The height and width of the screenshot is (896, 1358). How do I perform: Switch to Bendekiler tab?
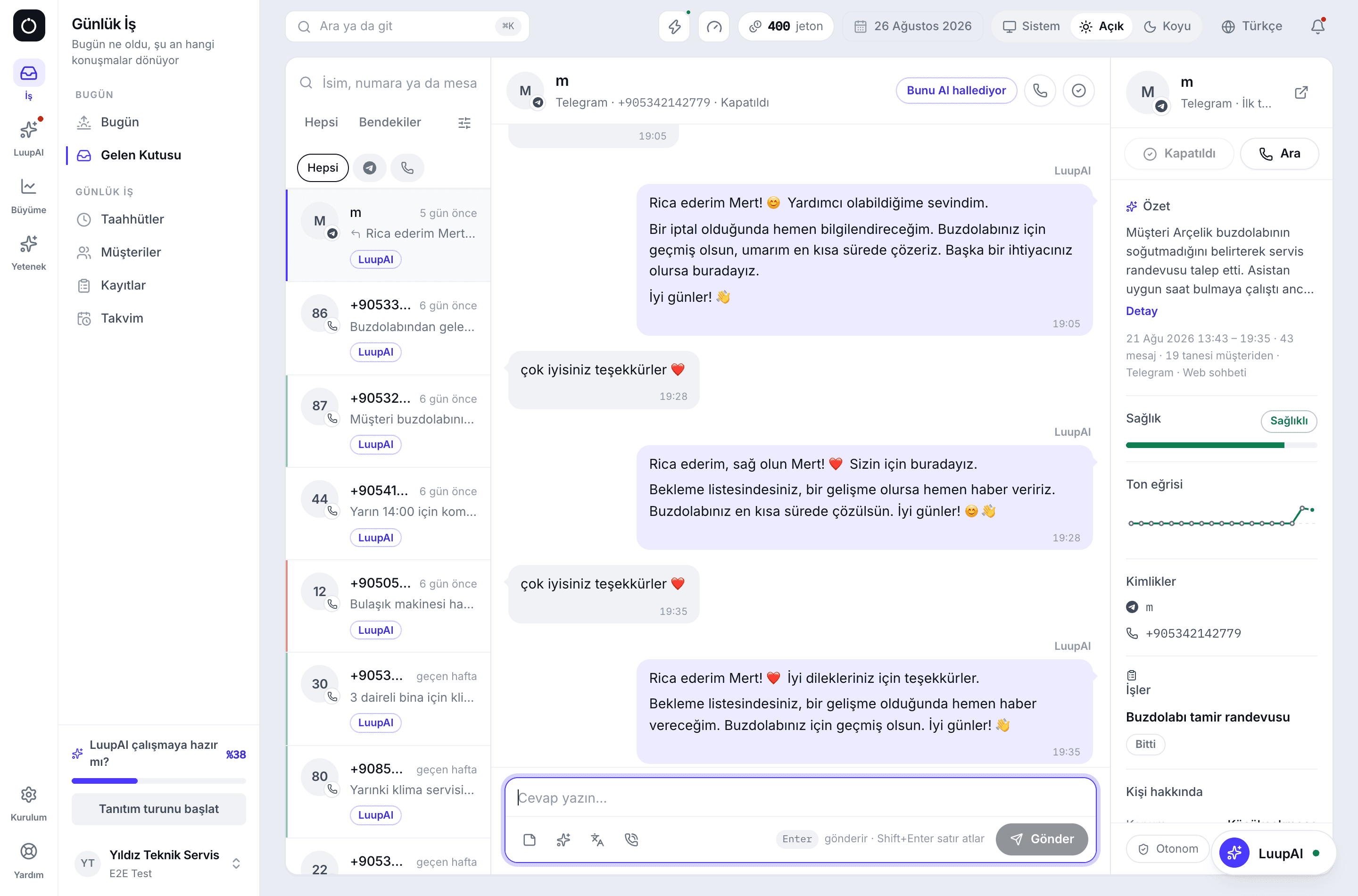click(x=389, y=122)
